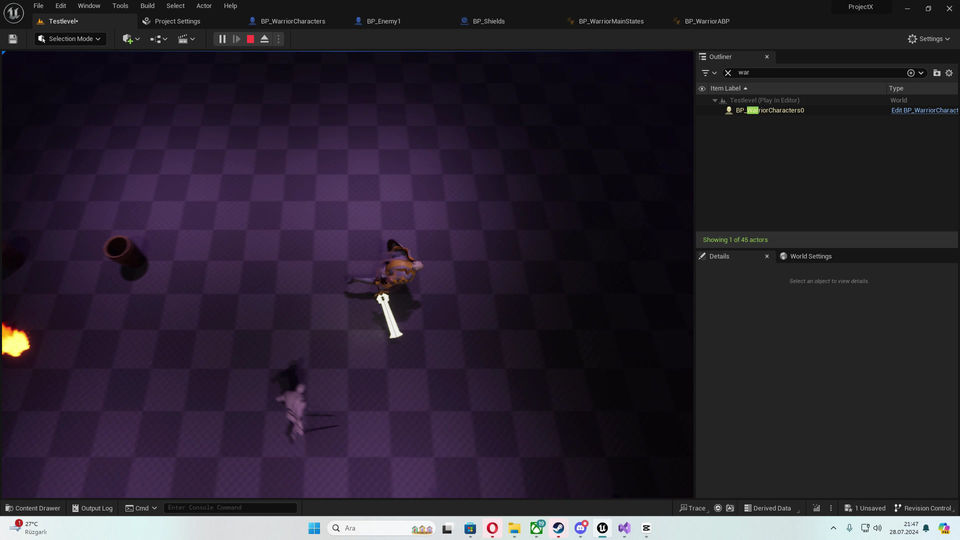This screenshot has height=540, width=960.
Task: Stop the running play session
Action: (250, 39)
